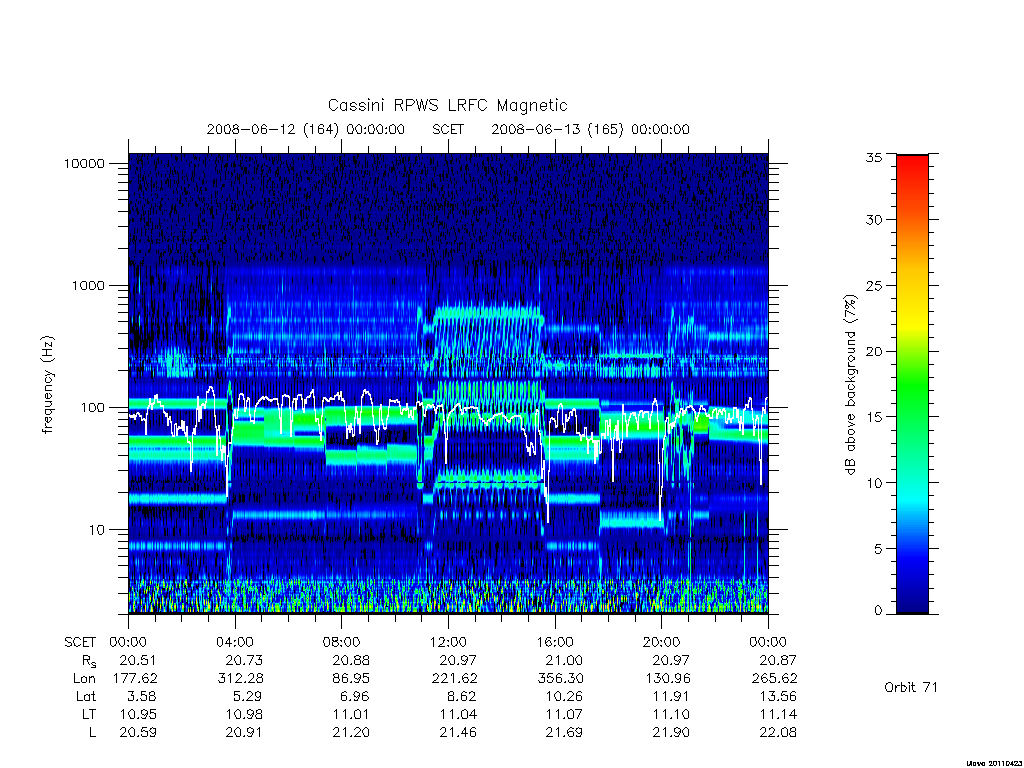Viewport: 1024px width, 768px height.
Task: Click the Rs value 21.00
Action: tap(564, 660)
